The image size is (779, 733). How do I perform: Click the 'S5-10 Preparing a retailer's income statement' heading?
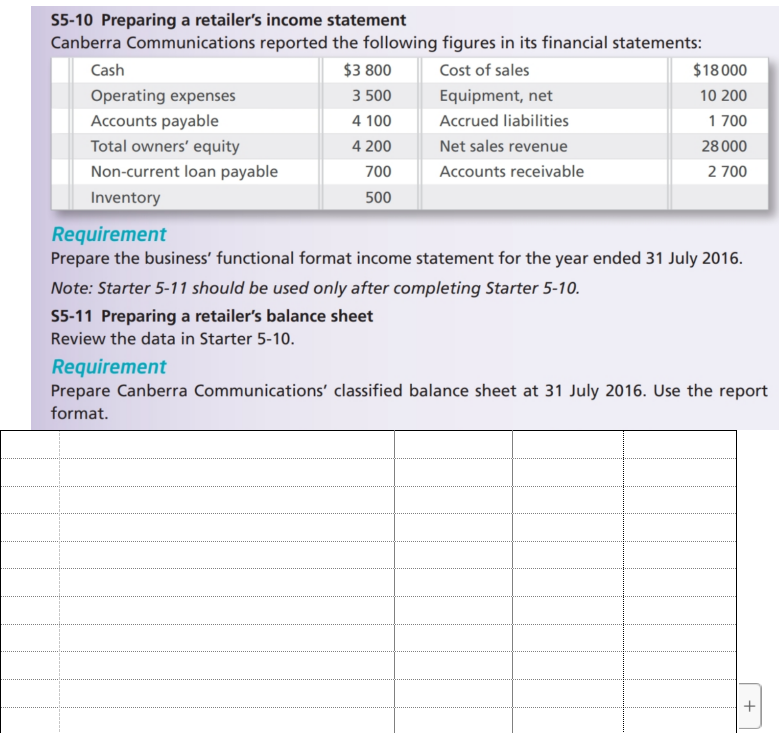click(x=229, y=20)
